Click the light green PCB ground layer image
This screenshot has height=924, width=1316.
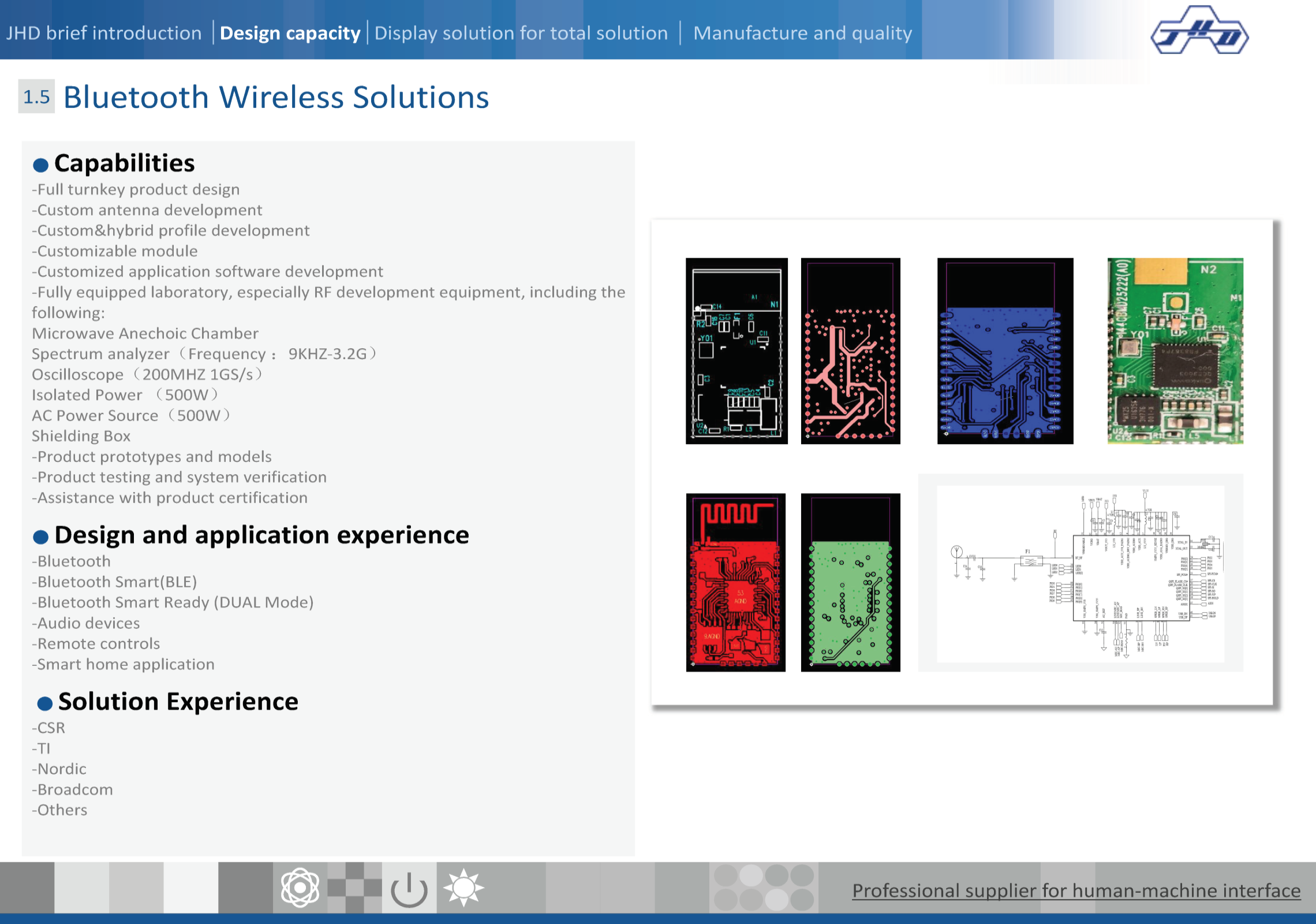point(850,582)
